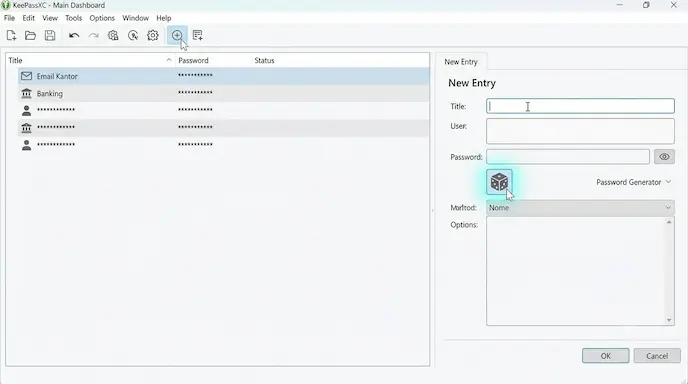Open the Help menu
This screenshot has height=384, width=688.
pyautogui.click(x=164, y=18)
